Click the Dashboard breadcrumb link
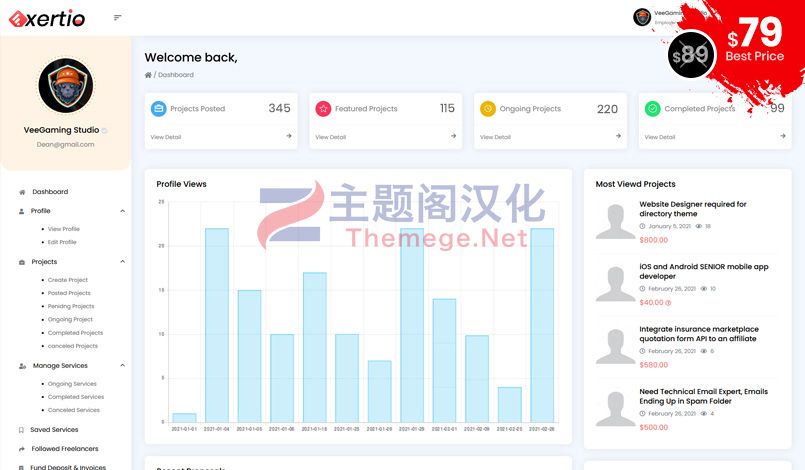Image resolution: width=805 pixels, height=470 pixels. coord(176,75)
